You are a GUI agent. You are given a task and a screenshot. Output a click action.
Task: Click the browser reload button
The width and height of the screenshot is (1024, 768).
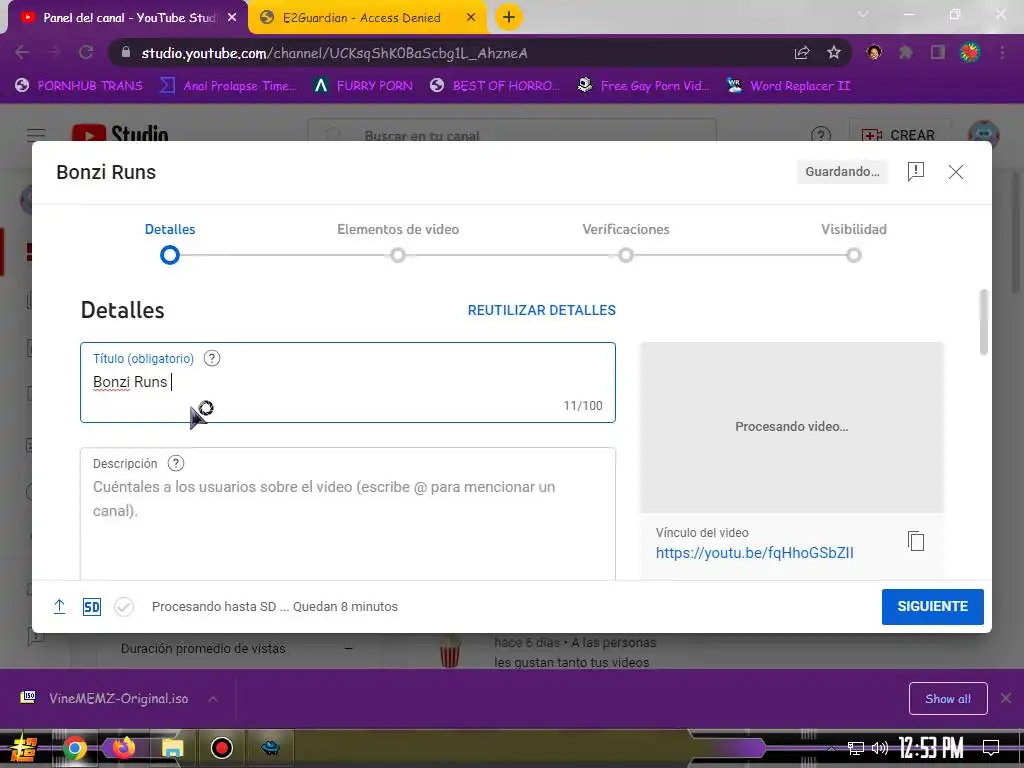(x=86, y=53)
